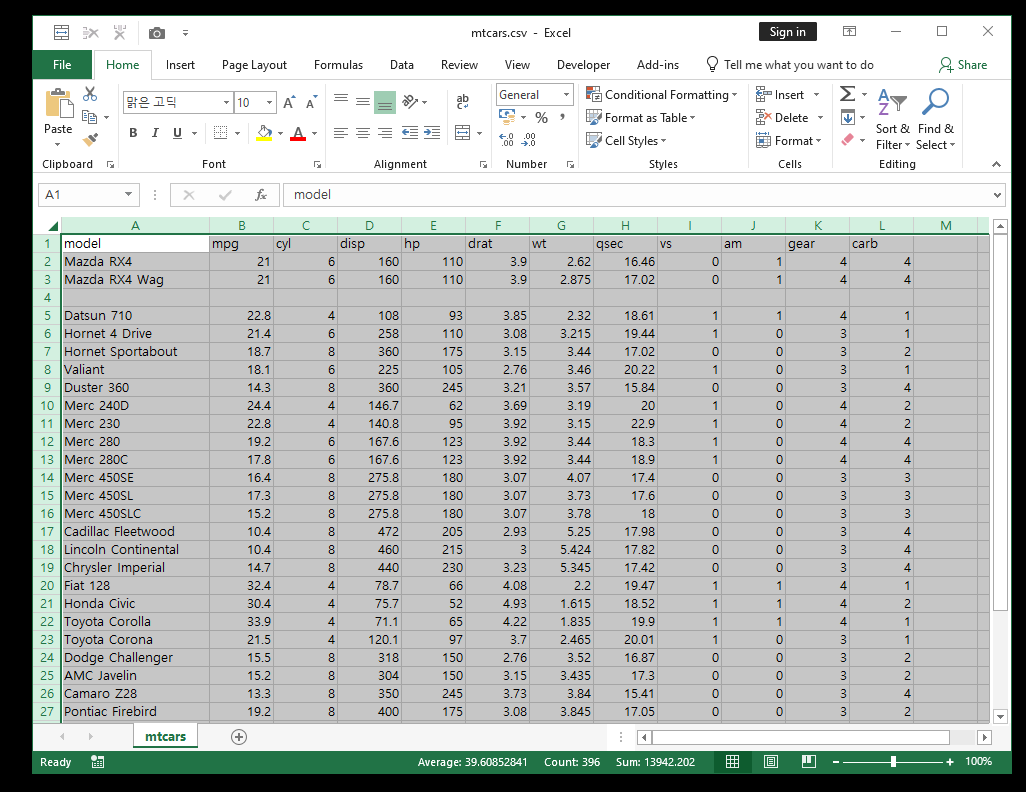Open Conditional Formatting menu
This screenshot has width=1026, height=792.
662,95
